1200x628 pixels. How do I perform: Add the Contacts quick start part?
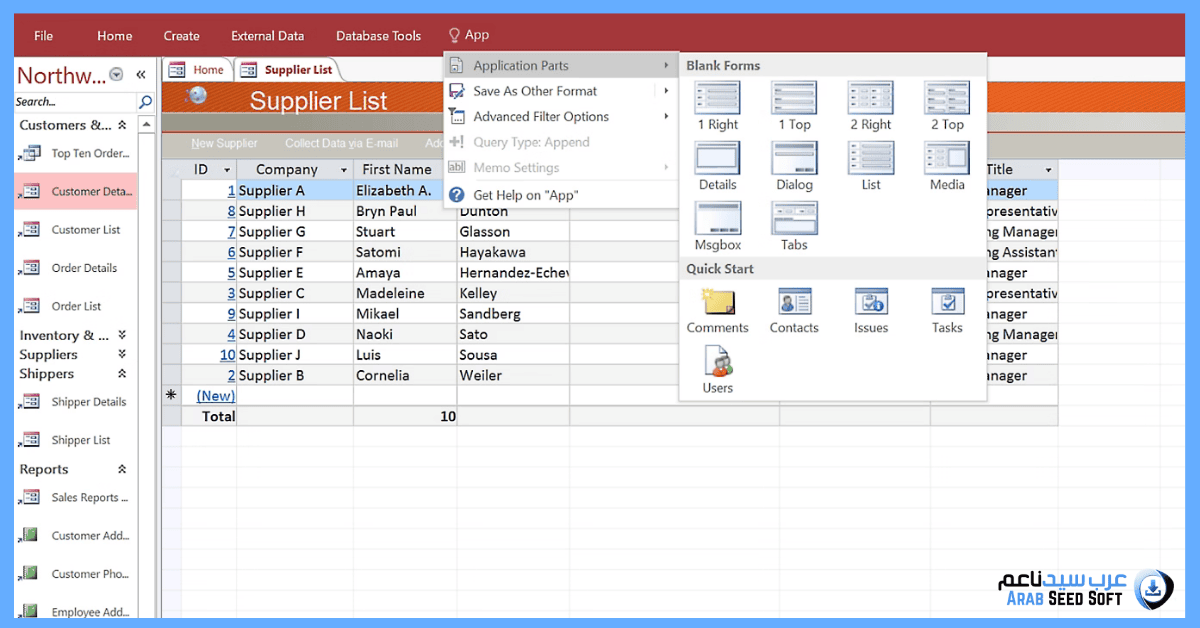[x=794, y=303]
